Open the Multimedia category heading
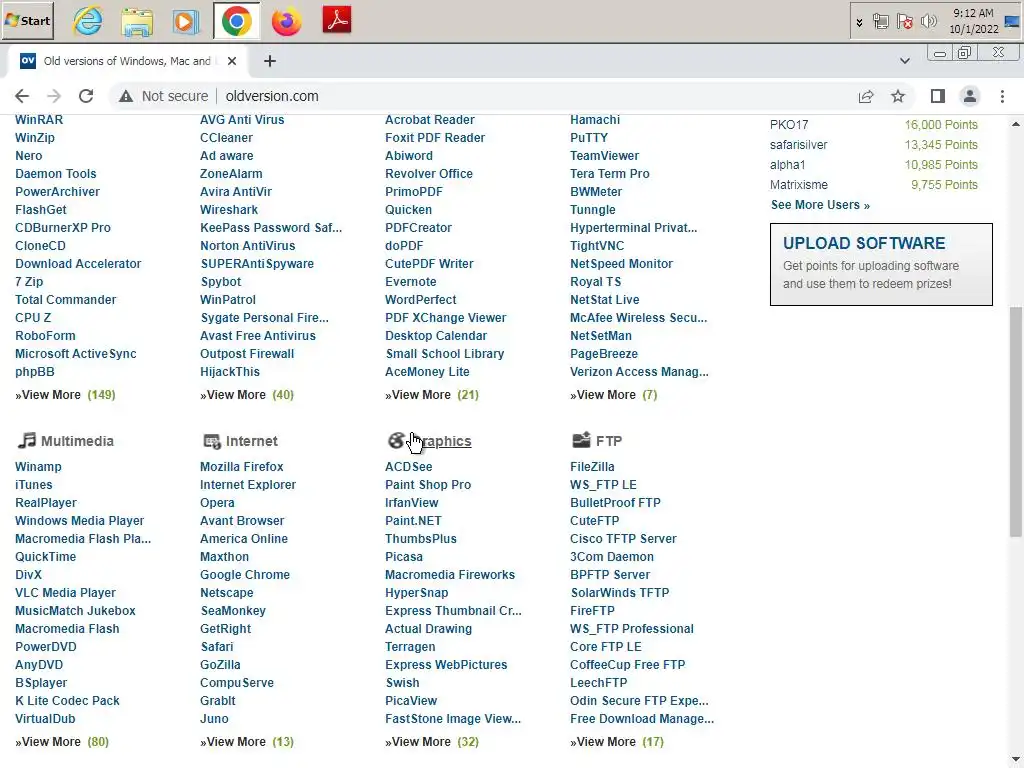1024x768 pixels. click(x=77, y=441)
